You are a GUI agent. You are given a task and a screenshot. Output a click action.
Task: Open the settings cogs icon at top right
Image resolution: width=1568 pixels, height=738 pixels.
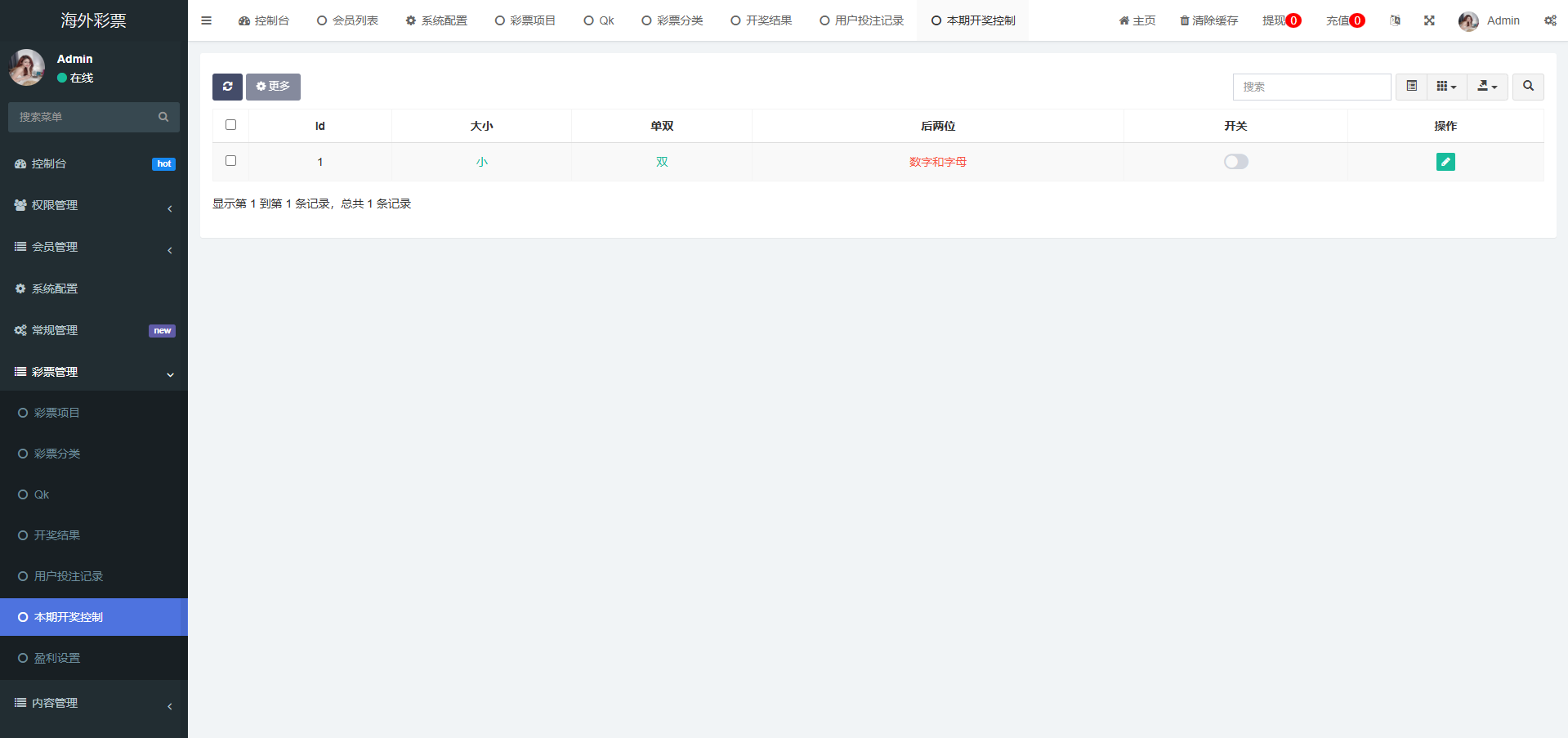1549,20
